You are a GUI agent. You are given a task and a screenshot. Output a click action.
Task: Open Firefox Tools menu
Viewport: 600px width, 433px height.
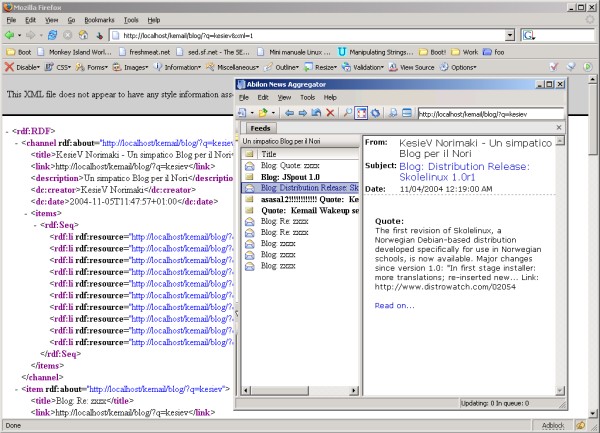pos(131,20)
